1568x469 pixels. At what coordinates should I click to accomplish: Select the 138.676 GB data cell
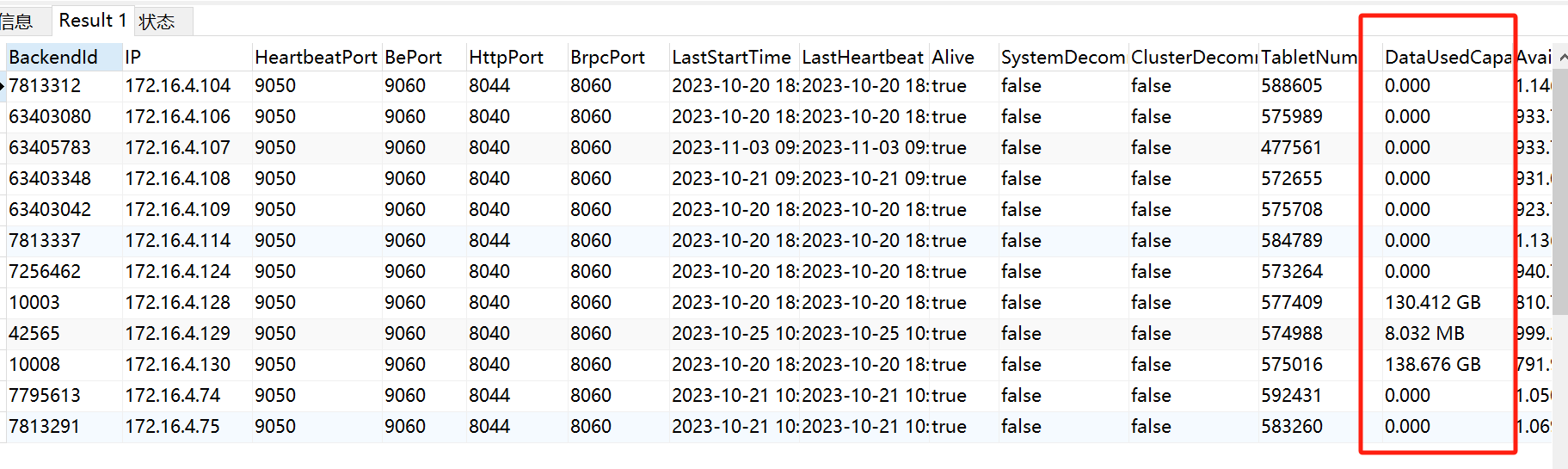(1432, 365)
